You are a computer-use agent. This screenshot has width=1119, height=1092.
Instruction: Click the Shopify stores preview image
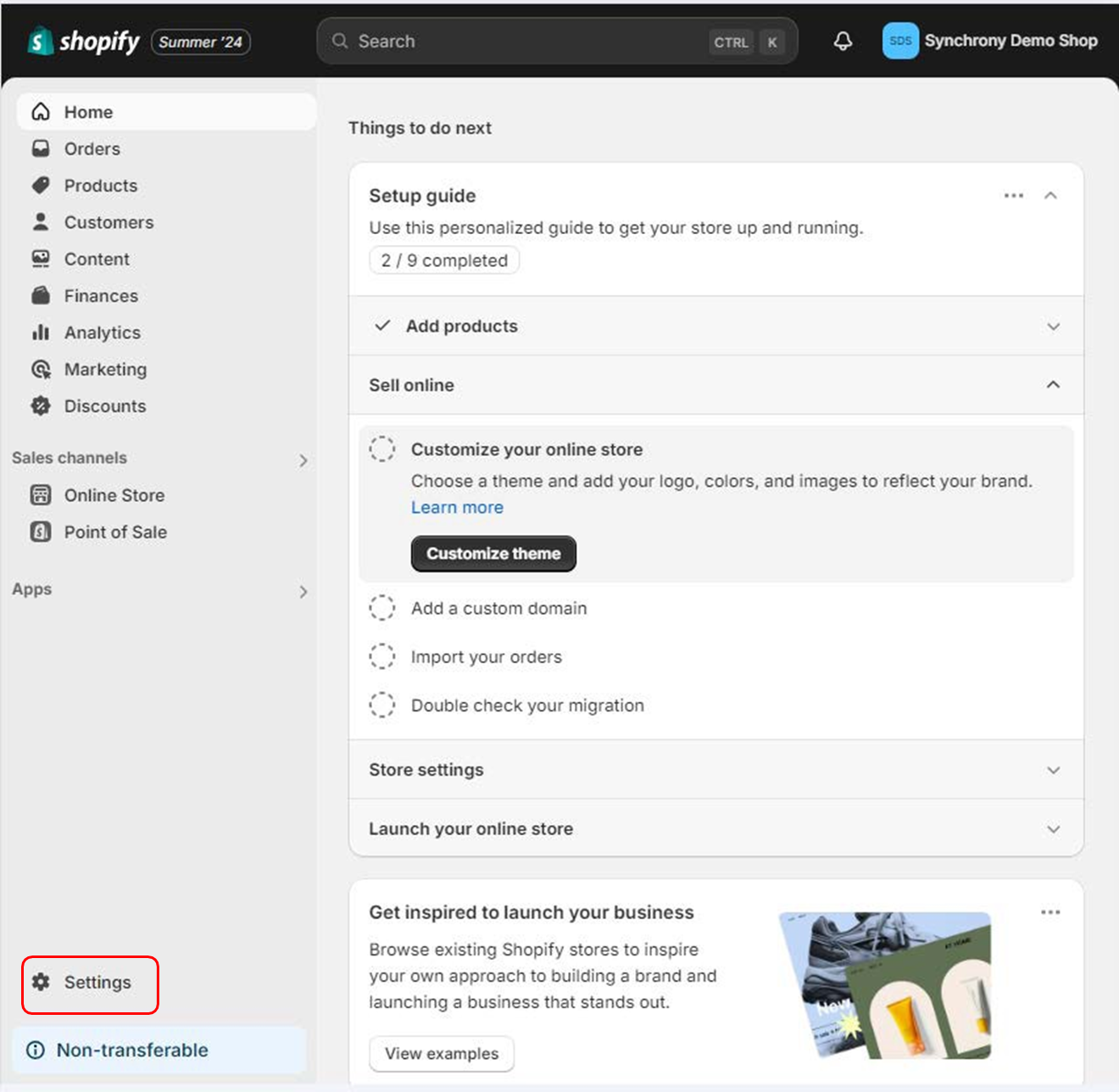(x=885, y=985)
